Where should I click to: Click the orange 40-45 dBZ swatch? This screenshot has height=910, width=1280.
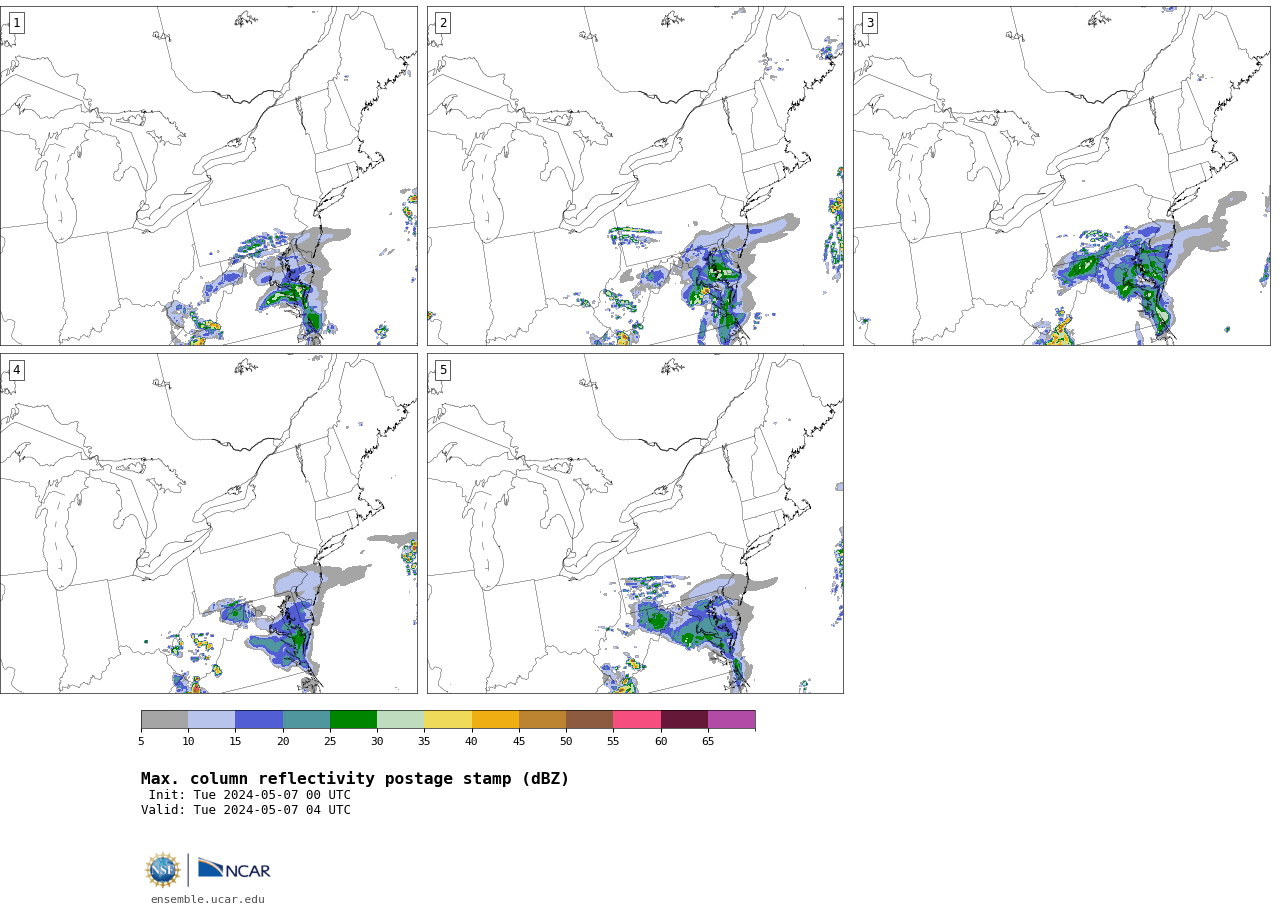(495, 720)
